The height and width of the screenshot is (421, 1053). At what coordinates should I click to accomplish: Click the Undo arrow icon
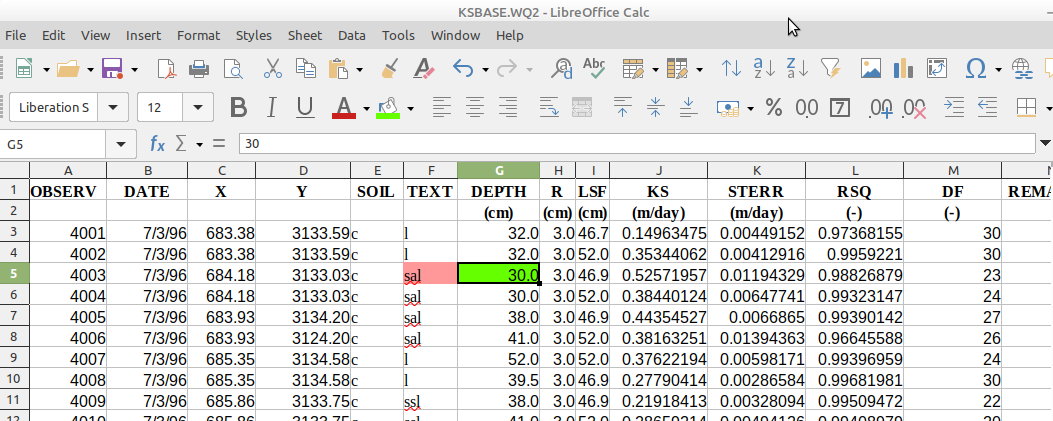[x=464, y=68]
